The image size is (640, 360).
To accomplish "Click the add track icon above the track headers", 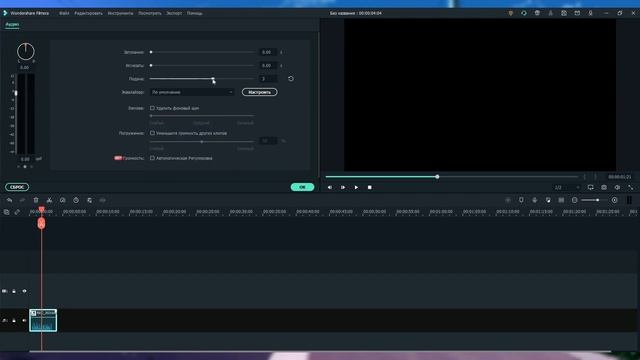I will (x=7, y=212).
